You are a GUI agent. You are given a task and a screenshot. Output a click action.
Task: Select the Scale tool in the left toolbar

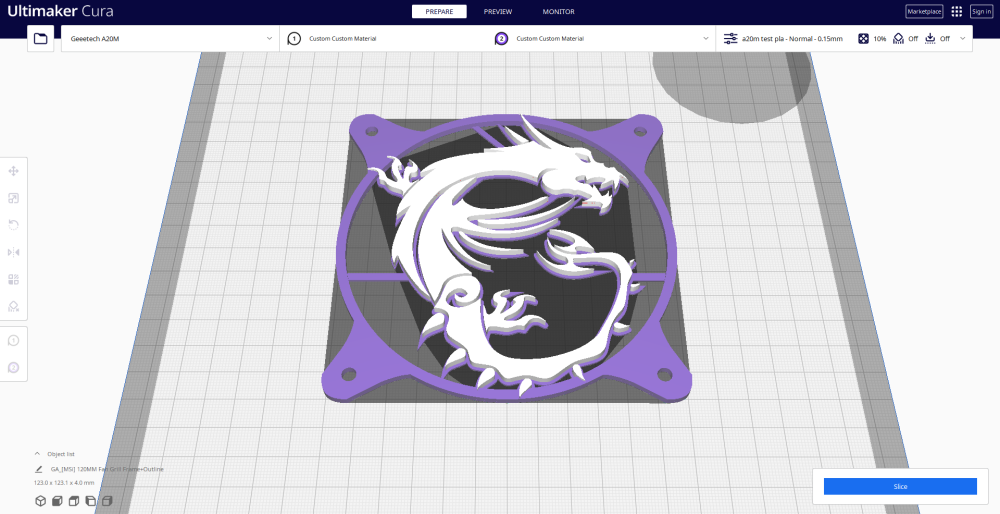point(13,198)
